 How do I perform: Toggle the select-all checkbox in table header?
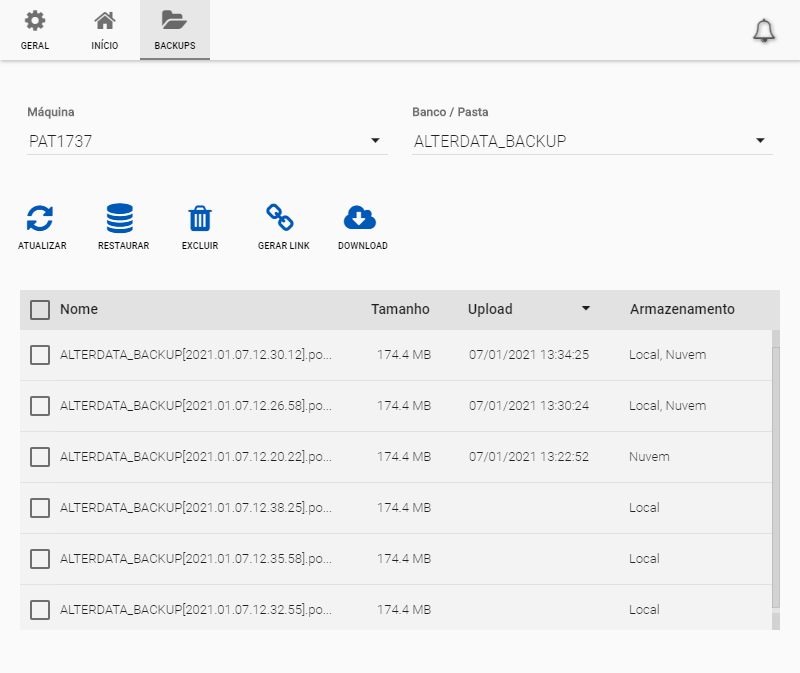[40, 310]
